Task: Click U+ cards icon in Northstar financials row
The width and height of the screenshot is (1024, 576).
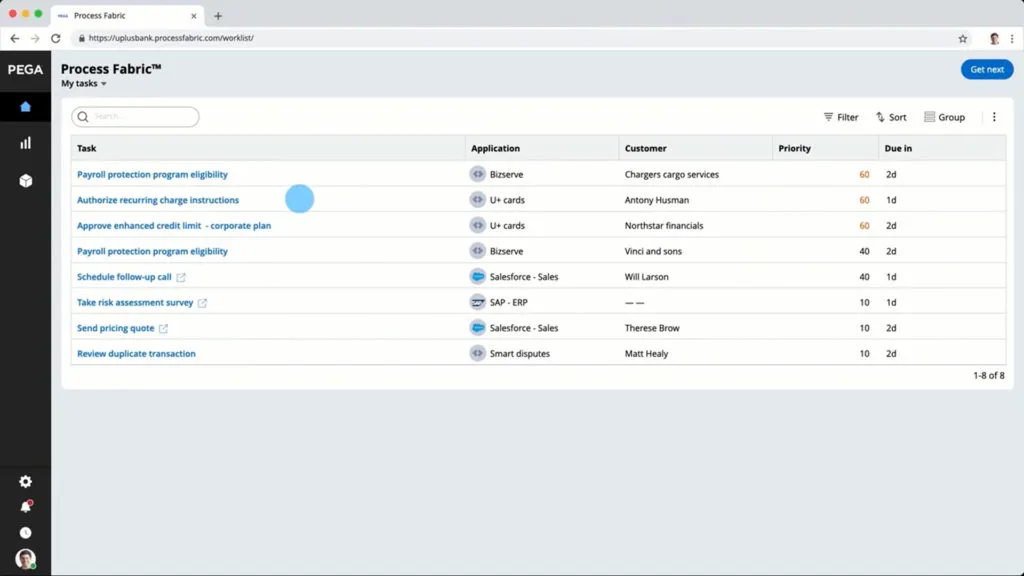Action: click(478, 225)
